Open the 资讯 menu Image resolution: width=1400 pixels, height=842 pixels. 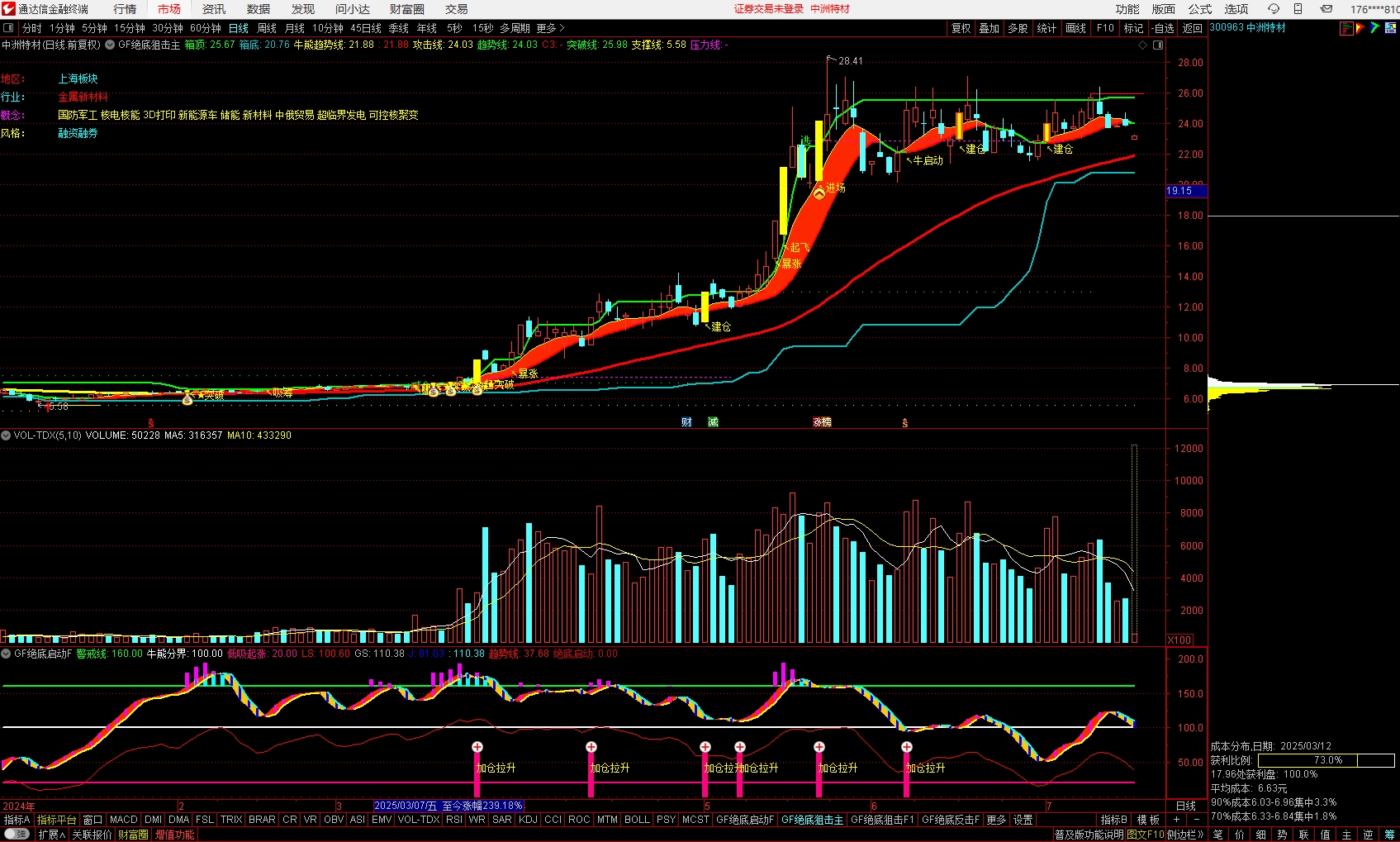point(214,9)
